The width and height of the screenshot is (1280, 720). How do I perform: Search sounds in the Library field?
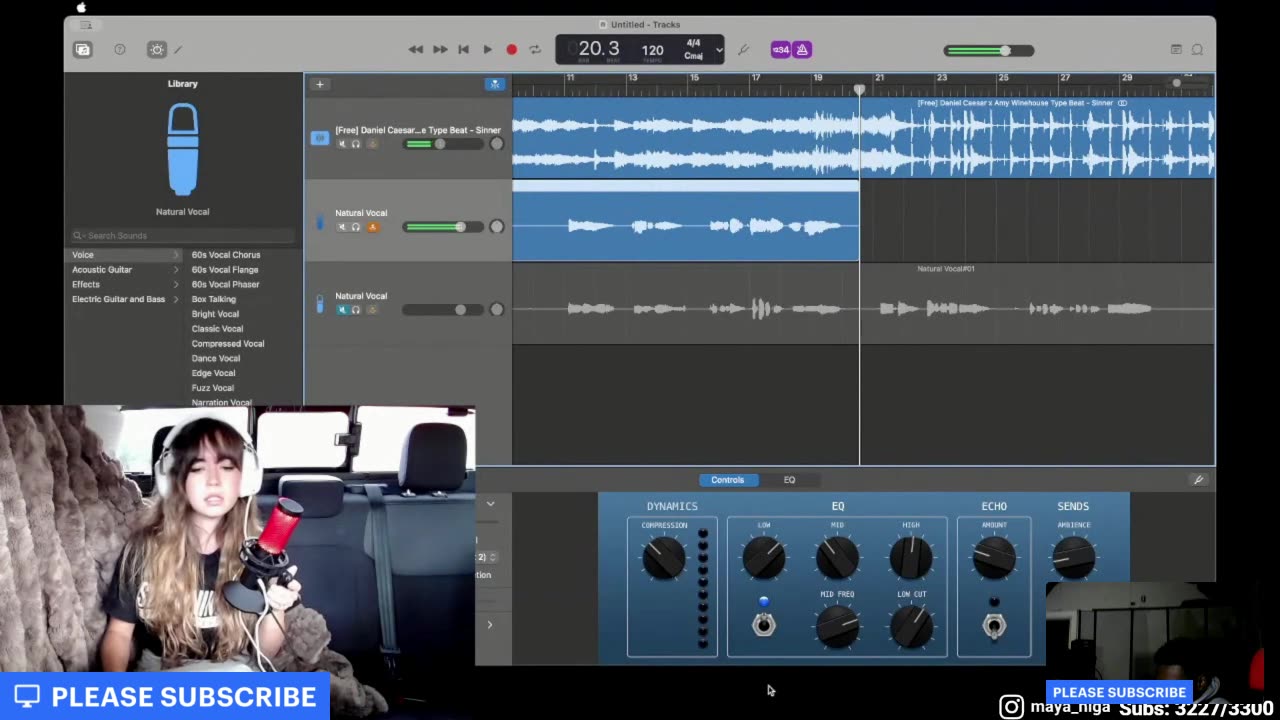click(183, 235)
